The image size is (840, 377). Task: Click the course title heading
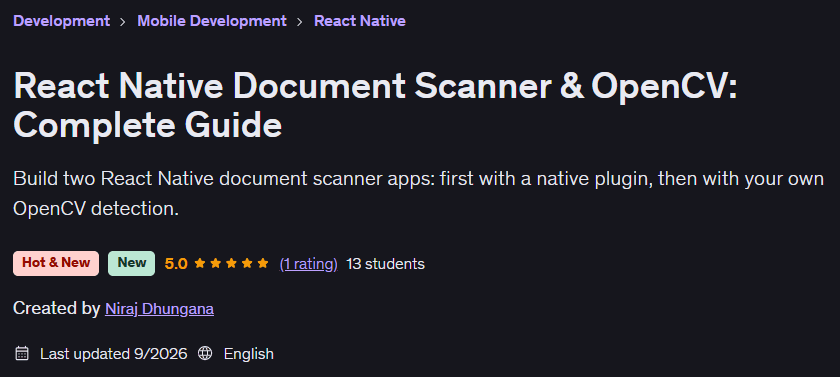375,105
